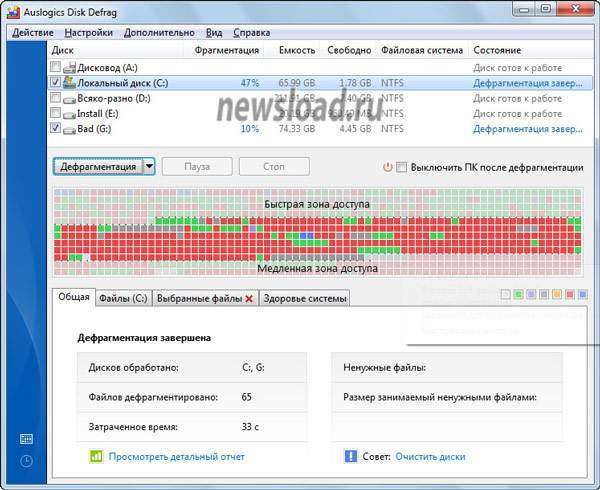The height and width of the screenshot is (490, 600).
Task: Click the orange legend square
Action: (557, 294)
